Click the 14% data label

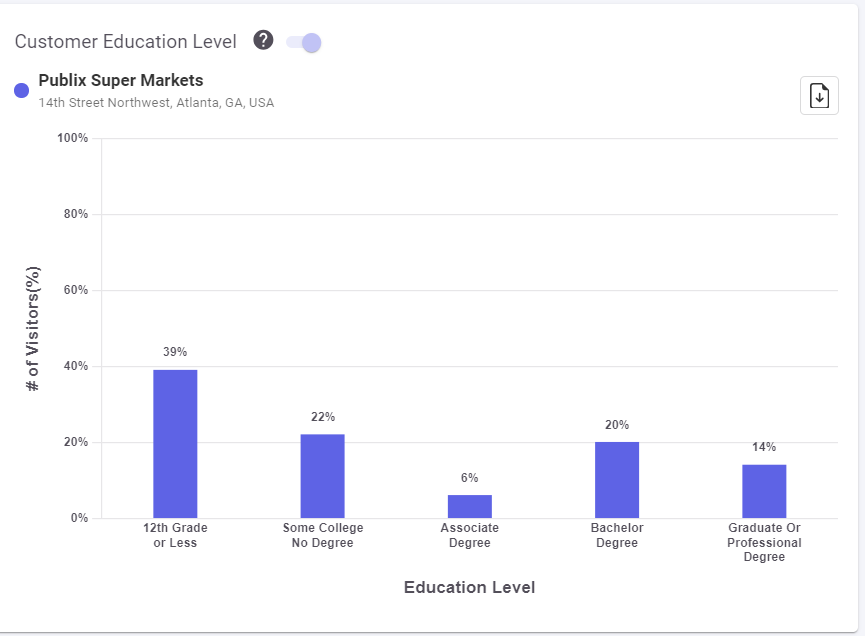[x=764, y=447]
